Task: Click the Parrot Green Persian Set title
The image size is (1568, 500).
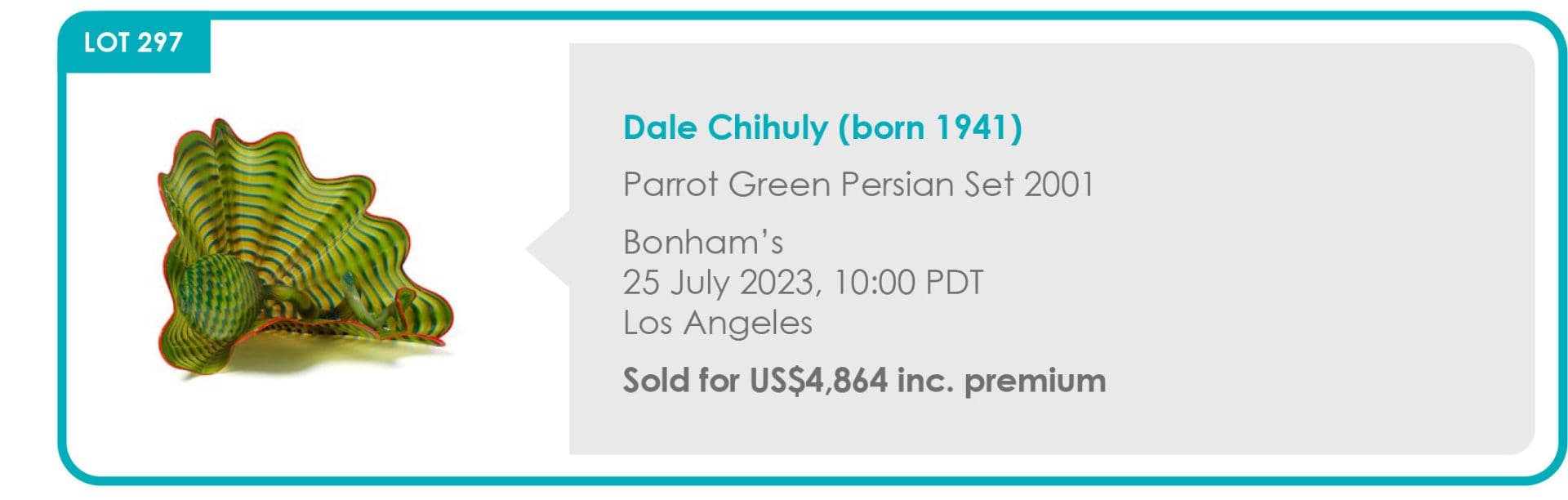Action: click(857, 185)
